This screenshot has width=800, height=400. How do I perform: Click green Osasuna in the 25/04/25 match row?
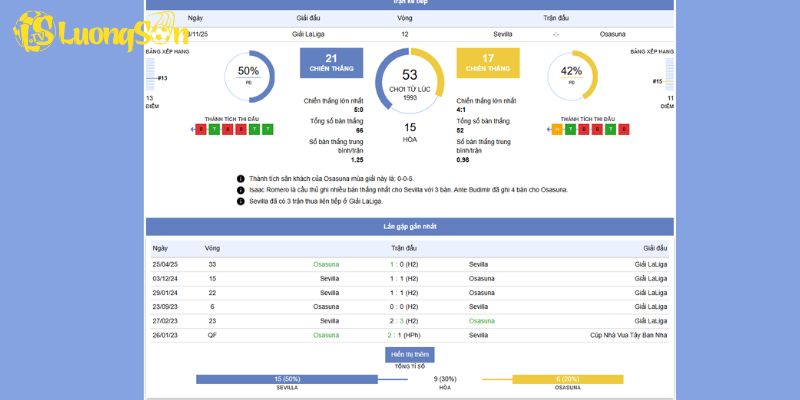(x=326, y=264)
